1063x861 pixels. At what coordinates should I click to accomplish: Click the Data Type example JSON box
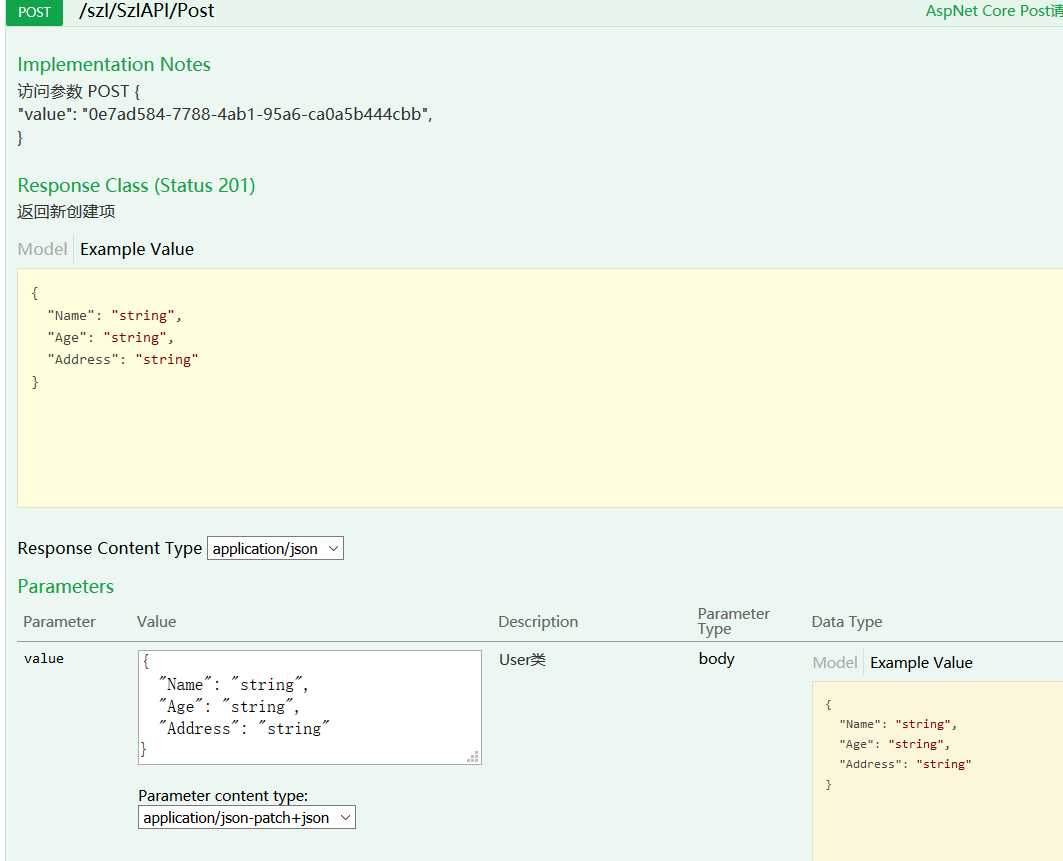pos(938,771)
